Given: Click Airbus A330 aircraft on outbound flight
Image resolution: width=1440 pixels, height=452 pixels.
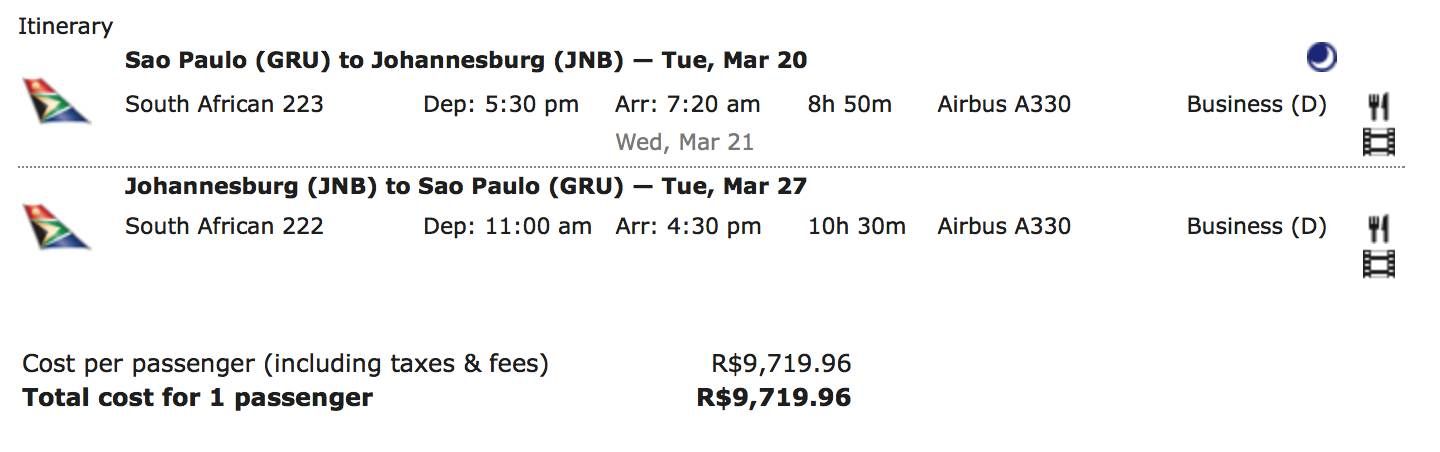Looking at the screenshot, I should click(1004, 104).
